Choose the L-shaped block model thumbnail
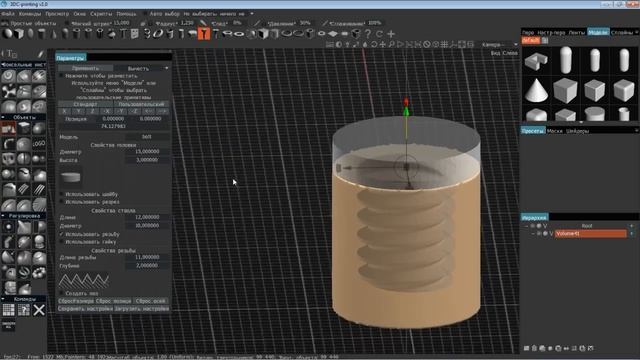Viewport: 640px width, 360px height. click(536, 61)
